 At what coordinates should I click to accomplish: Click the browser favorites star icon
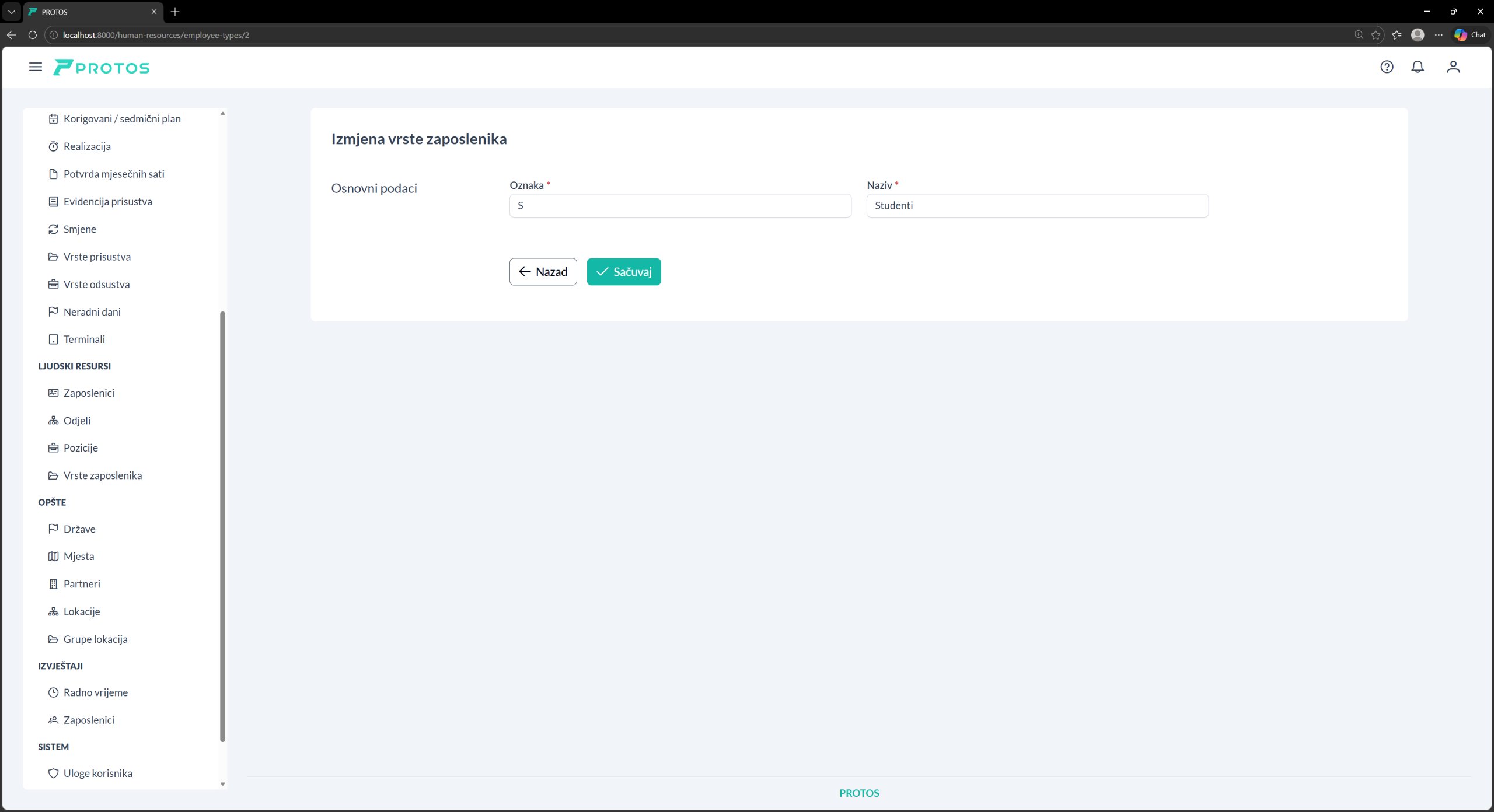1376,35
